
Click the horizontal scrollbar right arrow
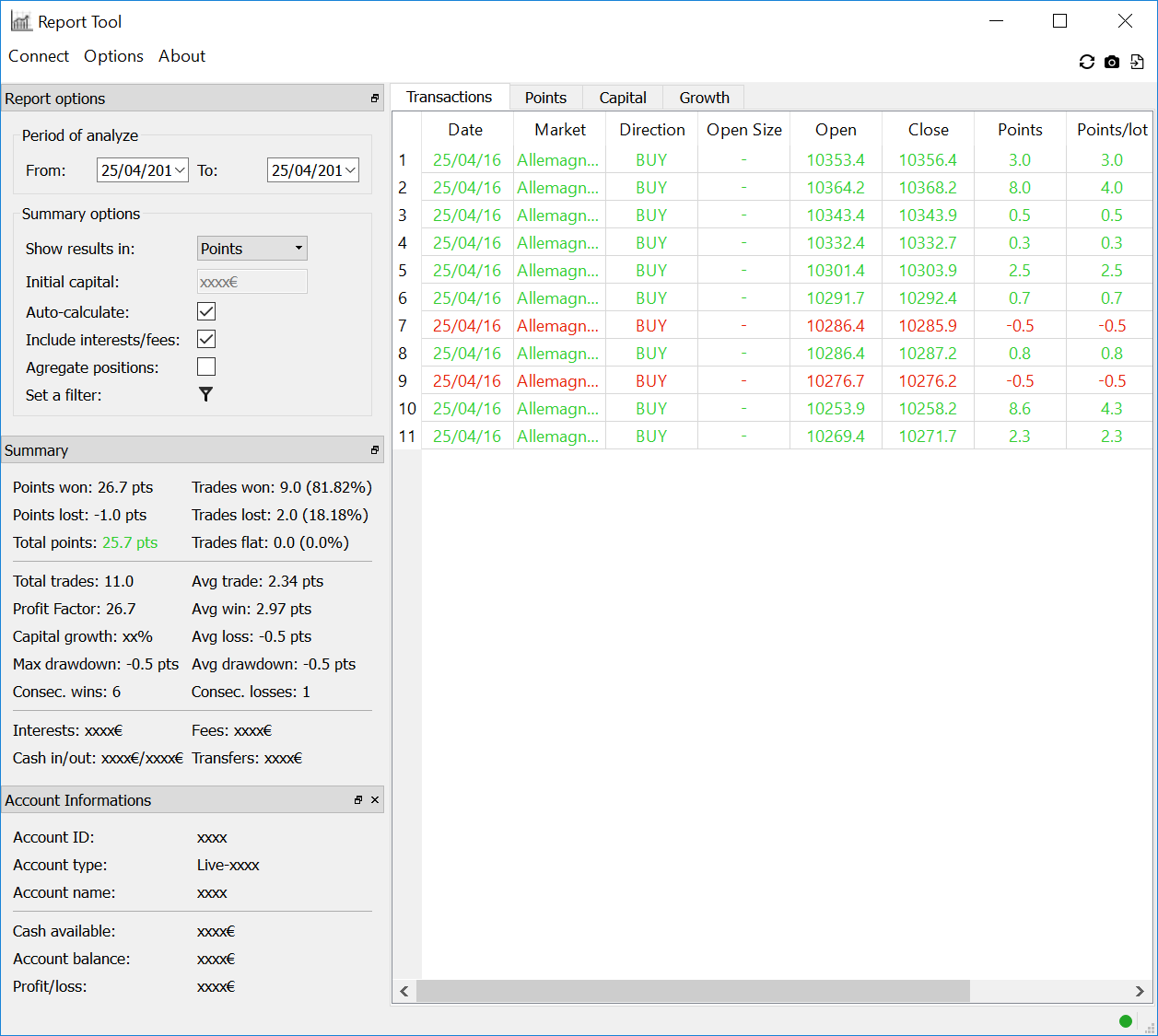tap(1140, 991)
